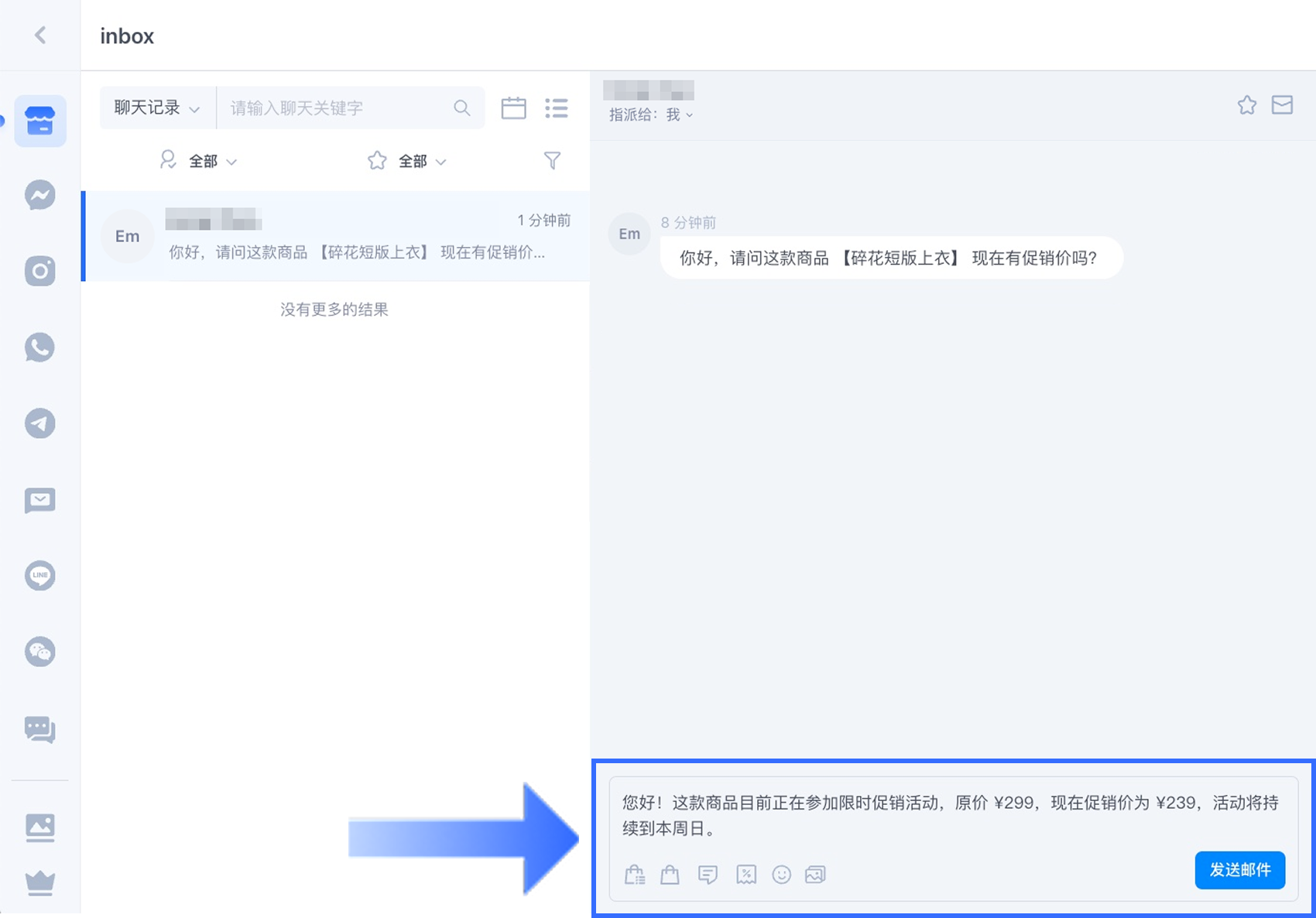Click the customer message bubble about 碎花短版上衣
Screen dimensions: 1316x918
point(891,258)
